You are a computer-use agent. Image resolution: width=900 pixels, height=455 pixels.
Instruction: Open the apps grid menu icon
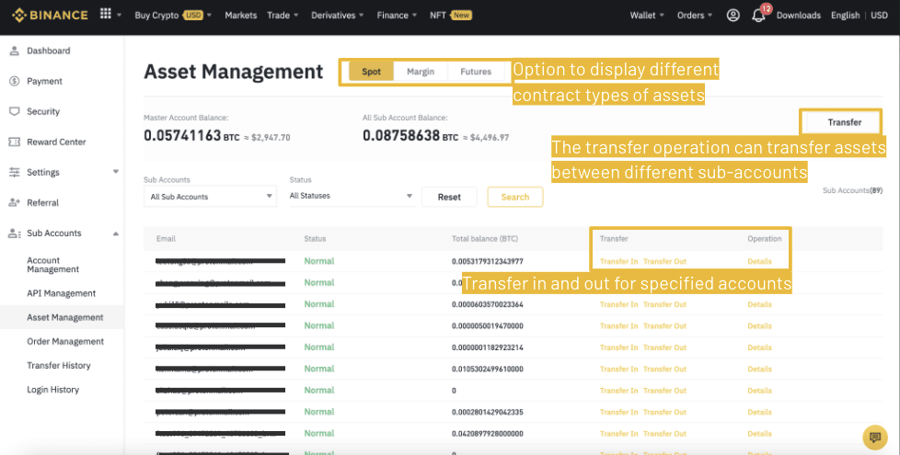[x=105, y=15]
